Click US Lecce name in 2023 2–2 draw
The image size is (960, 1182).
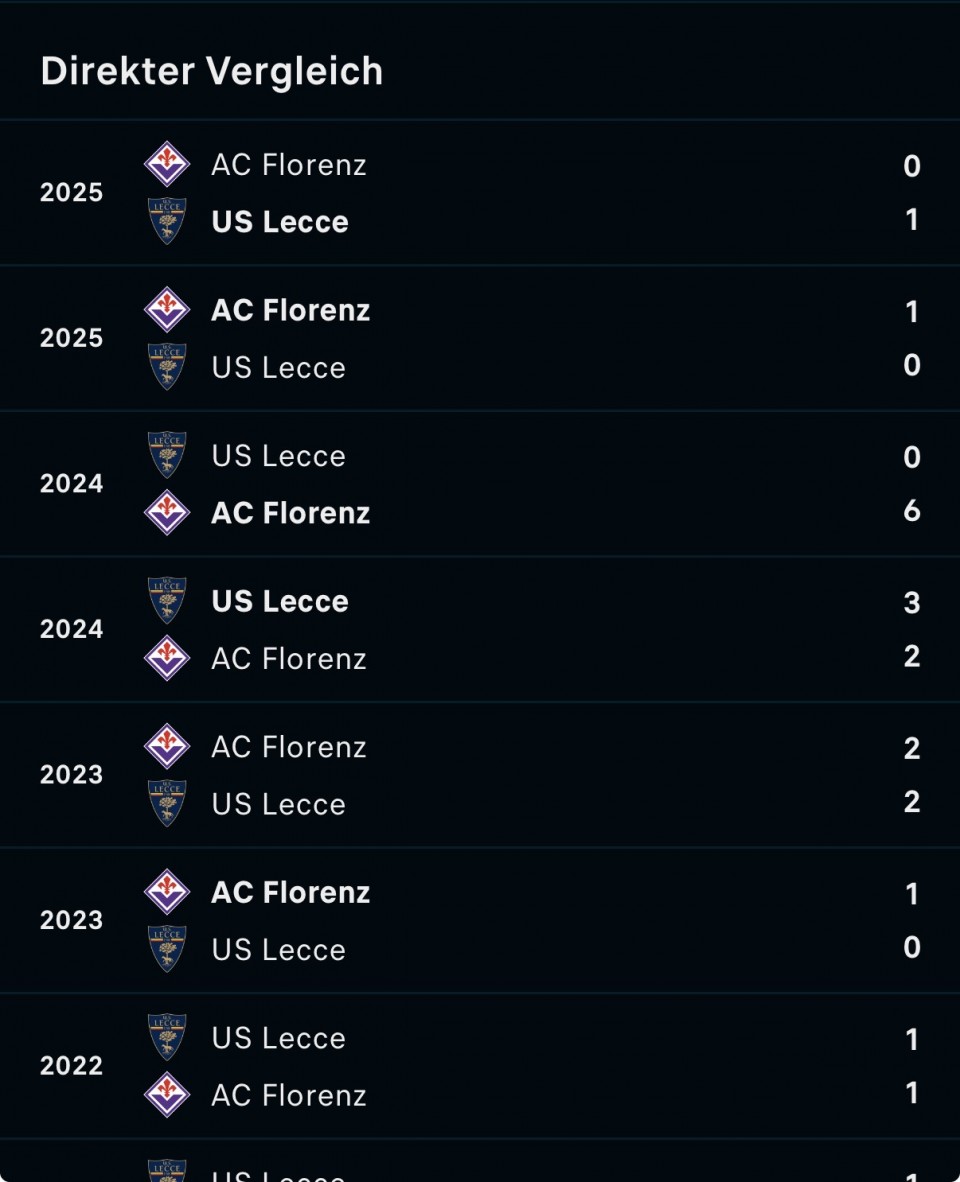tap(279, 805)
